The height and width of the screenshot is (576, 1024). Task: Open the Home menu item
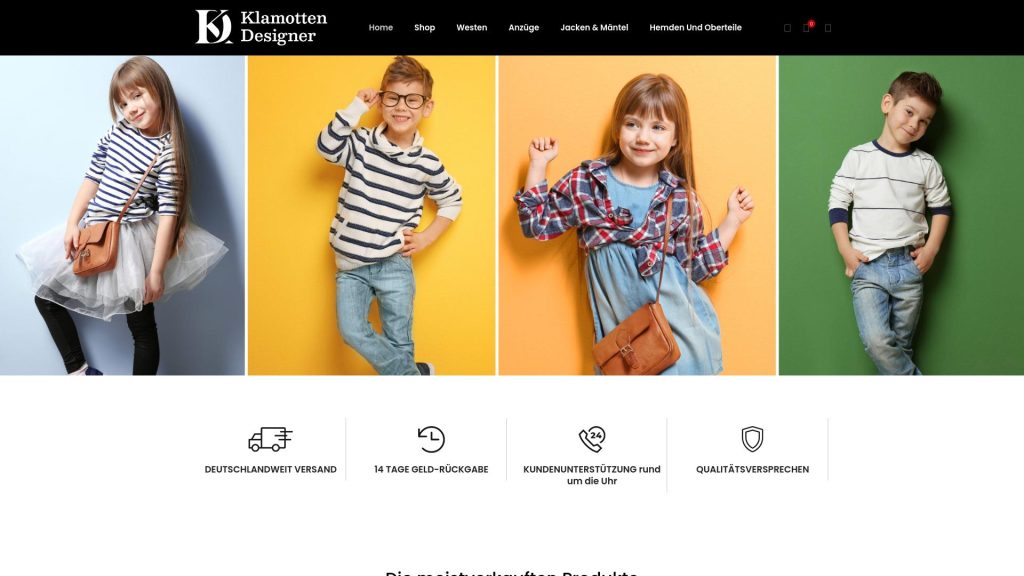[x=381, y=27]
